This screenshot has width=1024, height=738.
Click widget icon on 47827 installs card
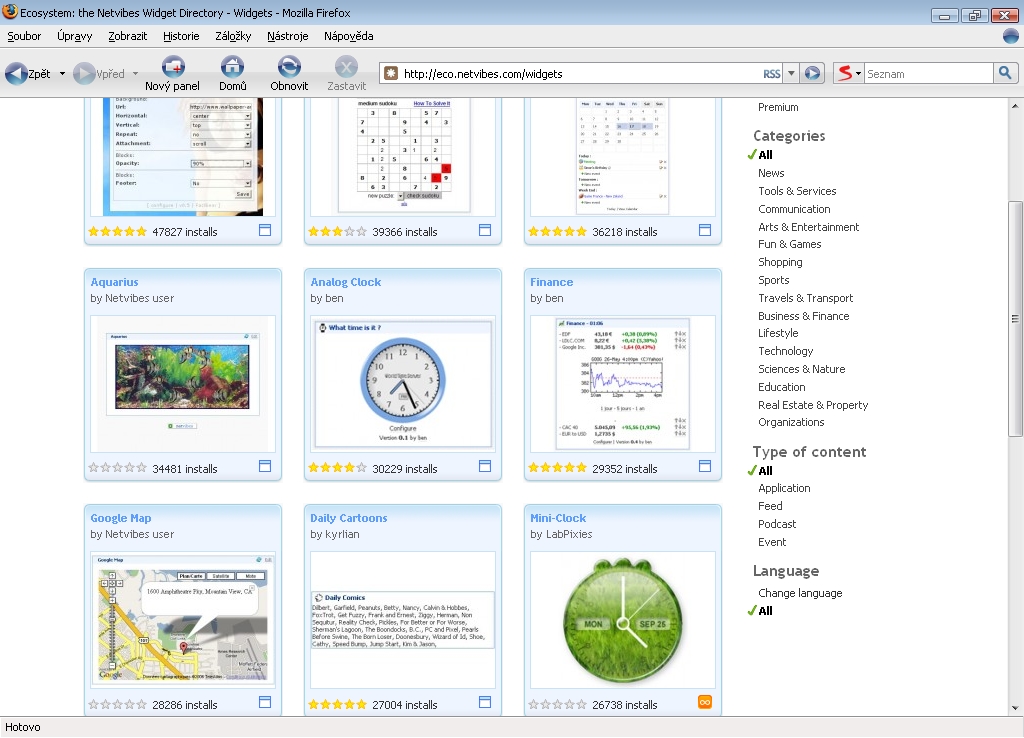pyautogui.click(x=265, y=230)
